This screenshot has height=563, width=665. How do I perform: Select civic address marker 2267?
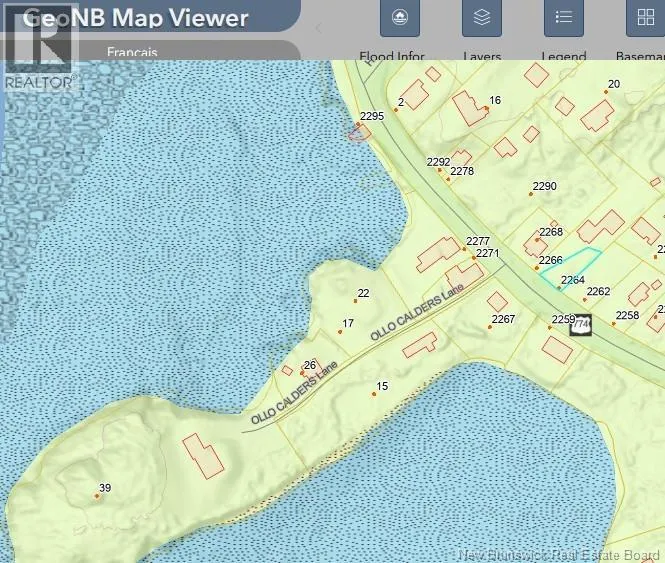(490, 327)
